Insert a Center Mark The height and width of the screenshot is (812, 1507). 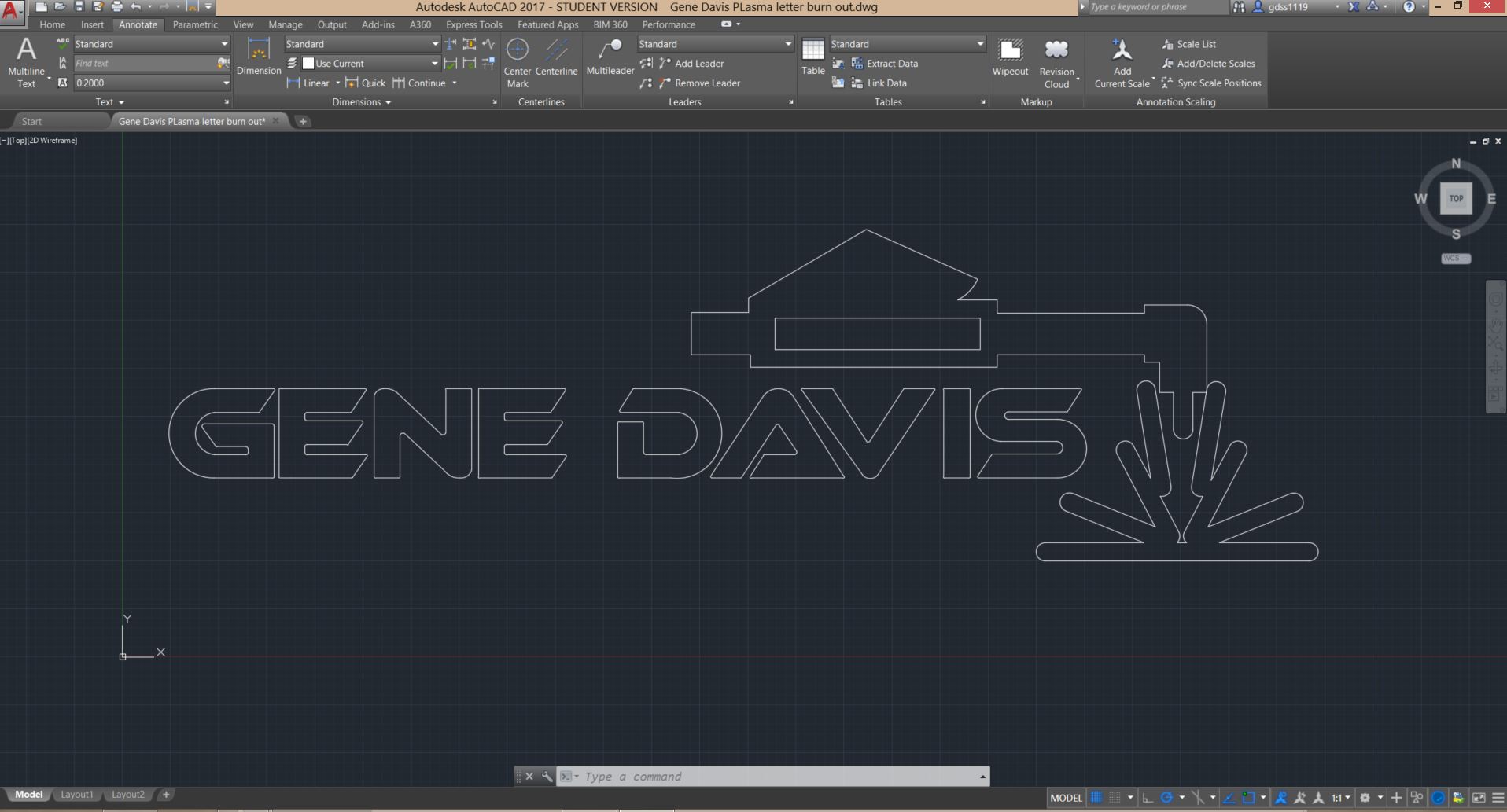pos(518,63)
